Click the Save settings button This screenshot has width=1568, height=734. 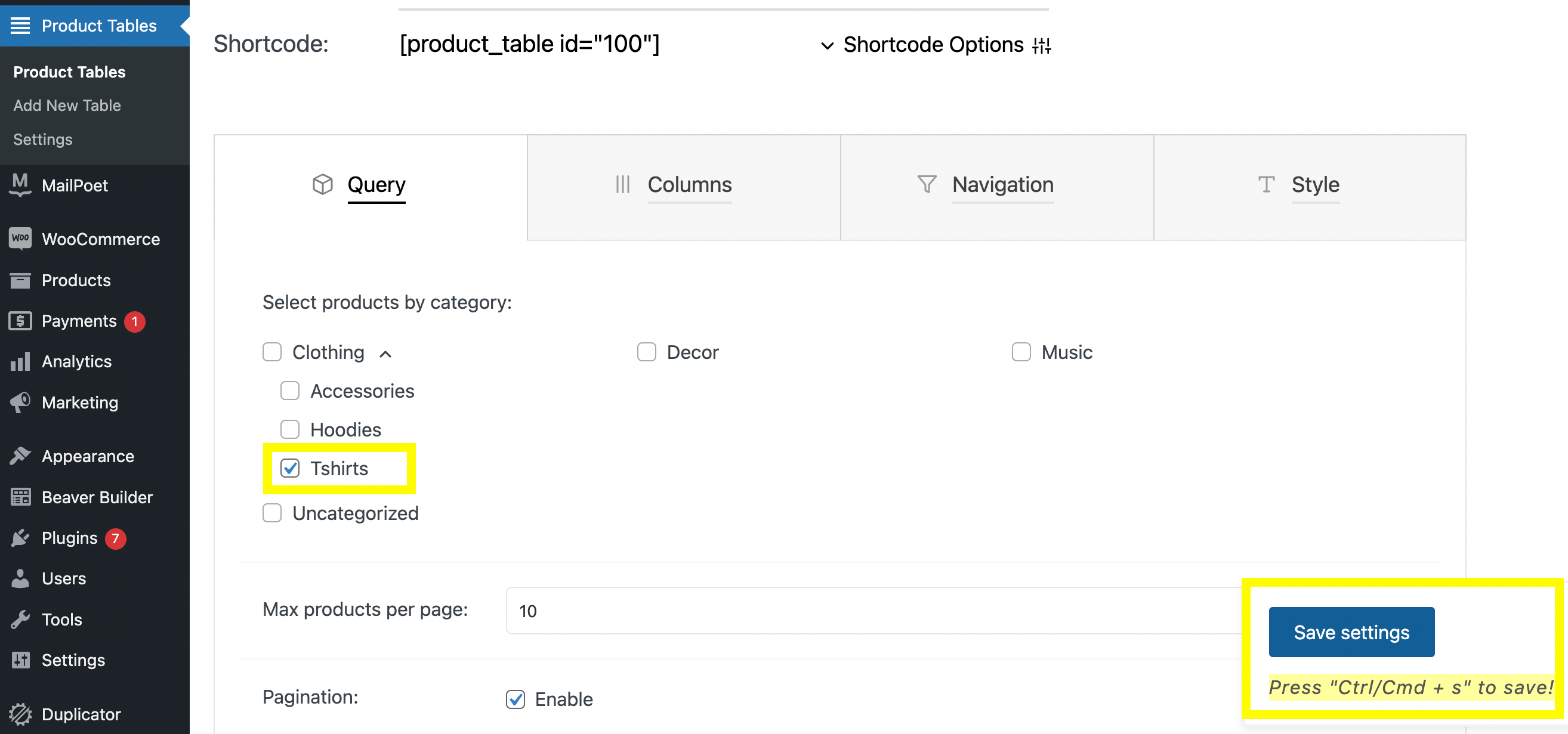[1351, 632]
